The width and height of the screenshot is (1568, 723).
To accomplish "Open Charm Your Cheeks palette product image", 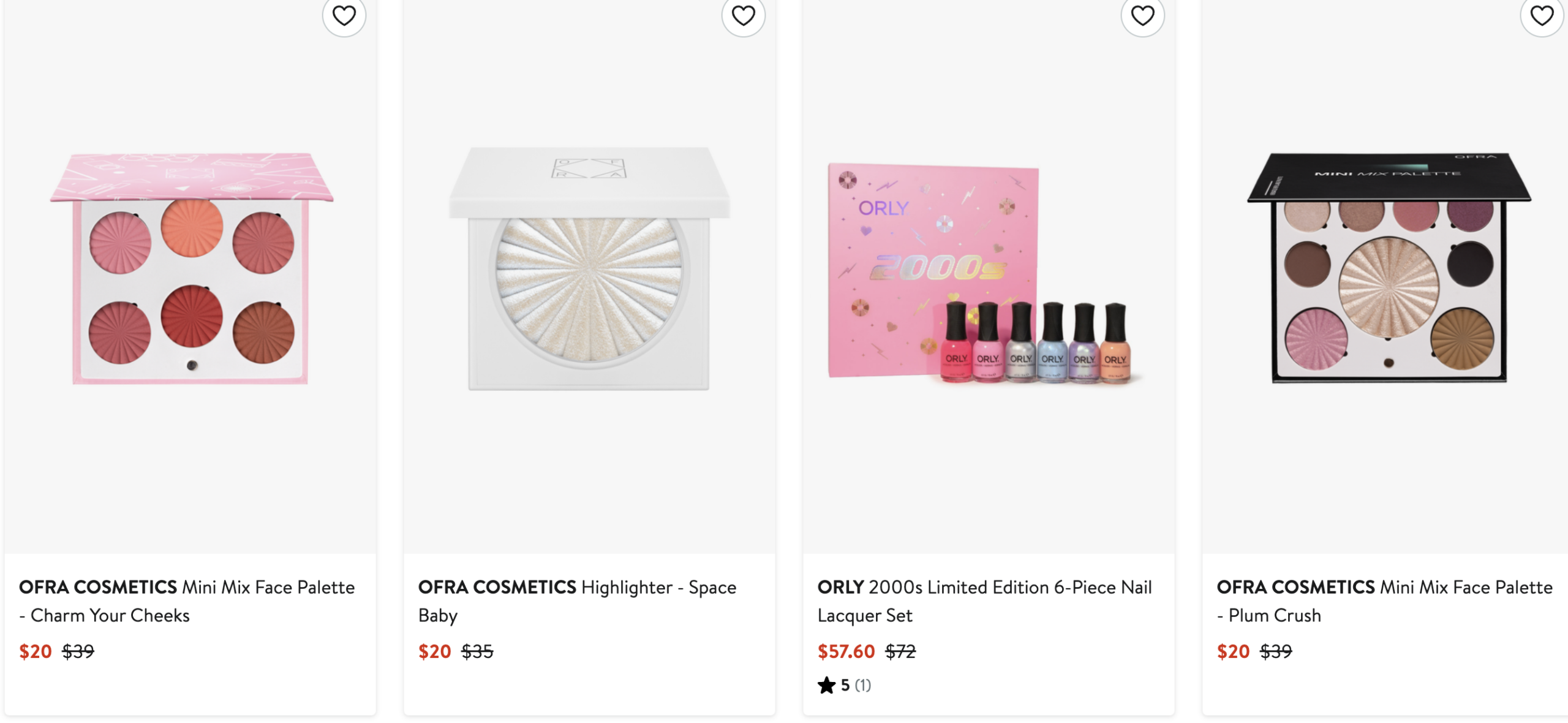I will (x=191, y=270).
